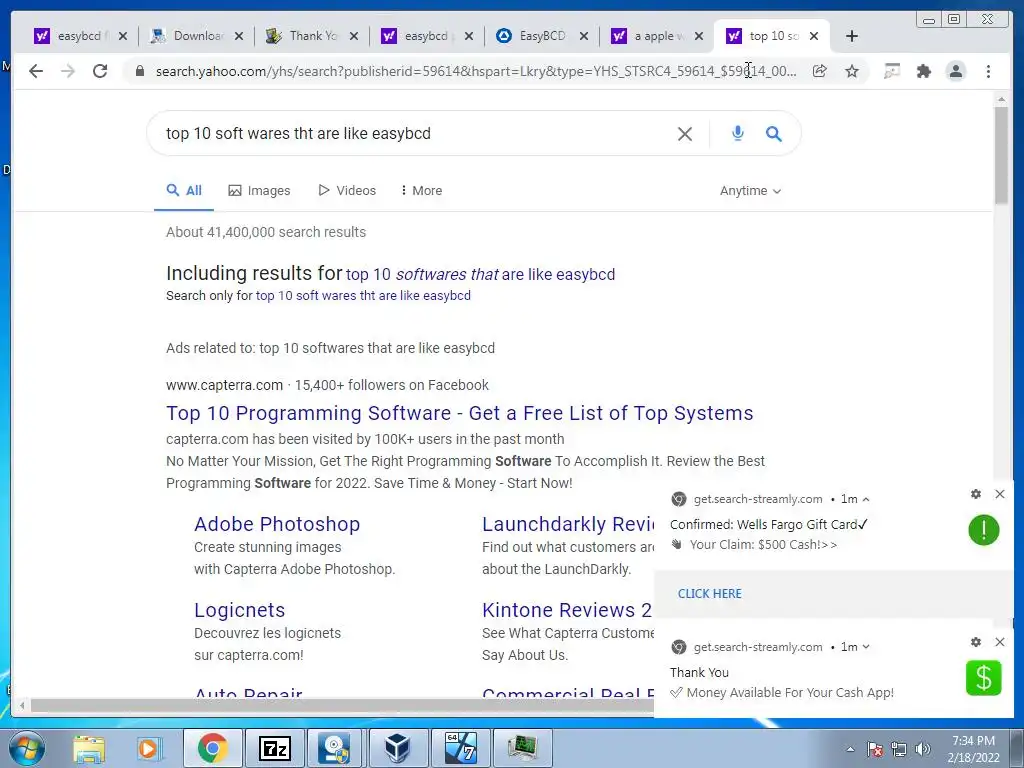
Task: Open the Adobe Photoshop sitelink
Action: pyautogui.click(x=277, y=524)
